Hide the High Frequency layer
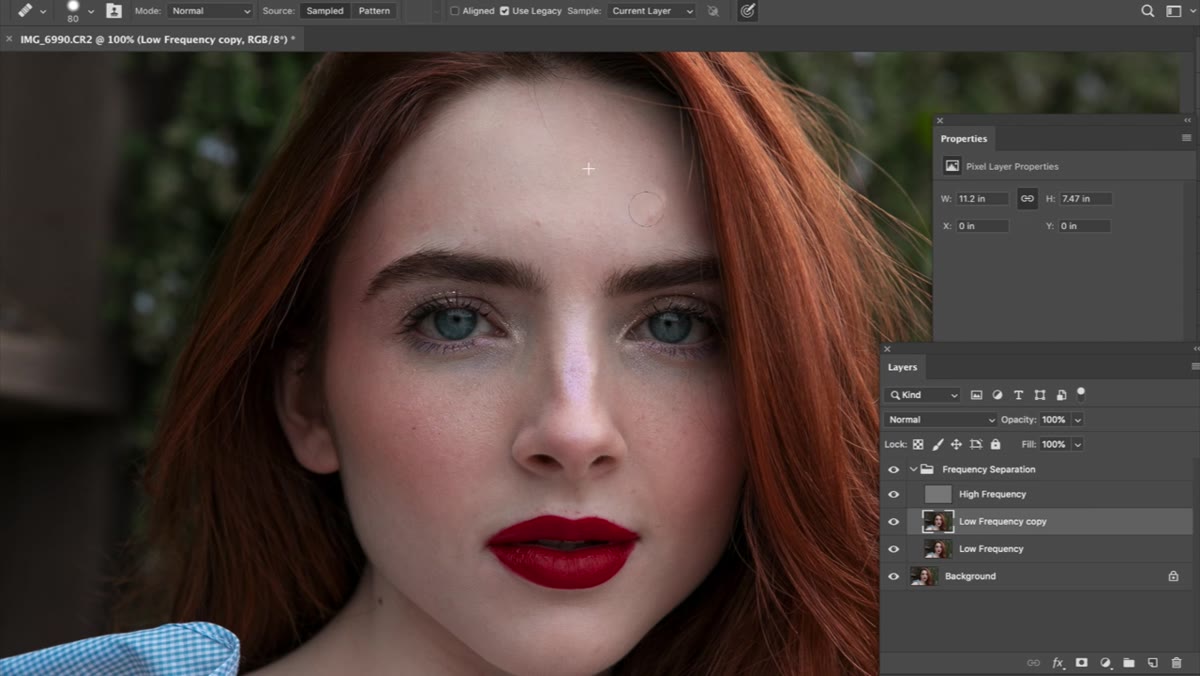 point(894,494)
